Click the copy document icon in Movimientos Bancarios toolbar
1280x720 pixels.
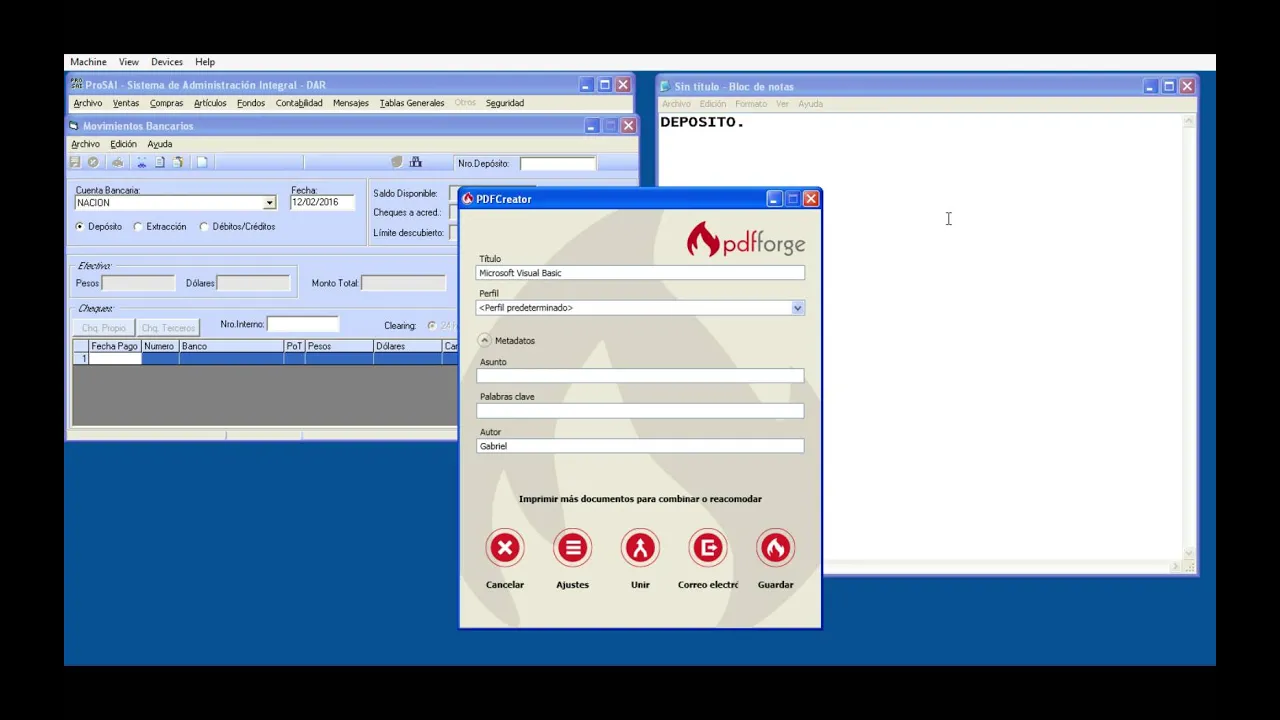click(160, 163)
